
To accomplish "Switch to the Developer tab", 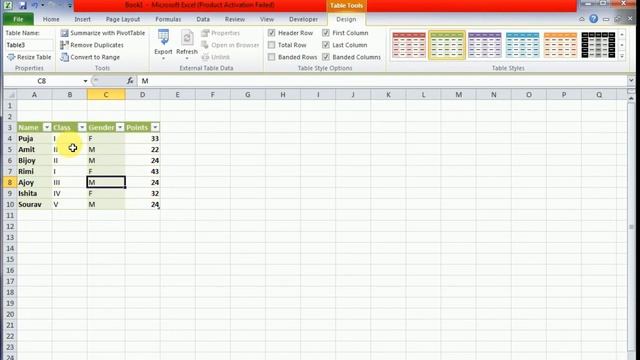I will pos(303,19).
